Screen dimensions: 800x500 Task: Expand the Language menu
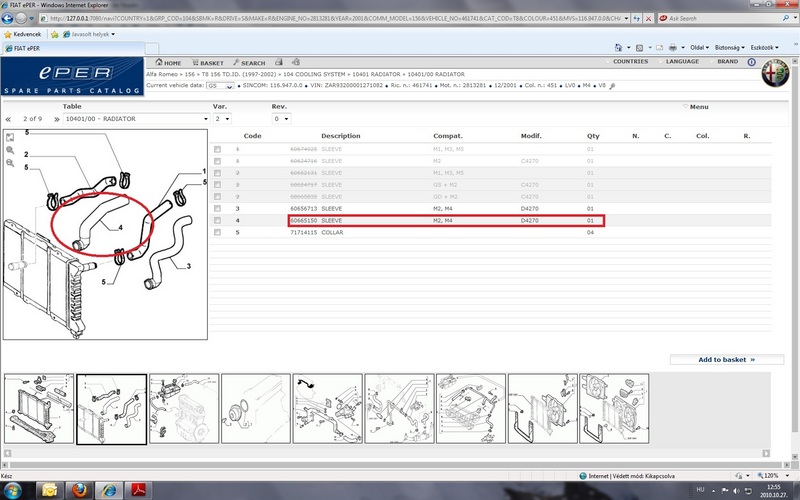pos(679,61)
